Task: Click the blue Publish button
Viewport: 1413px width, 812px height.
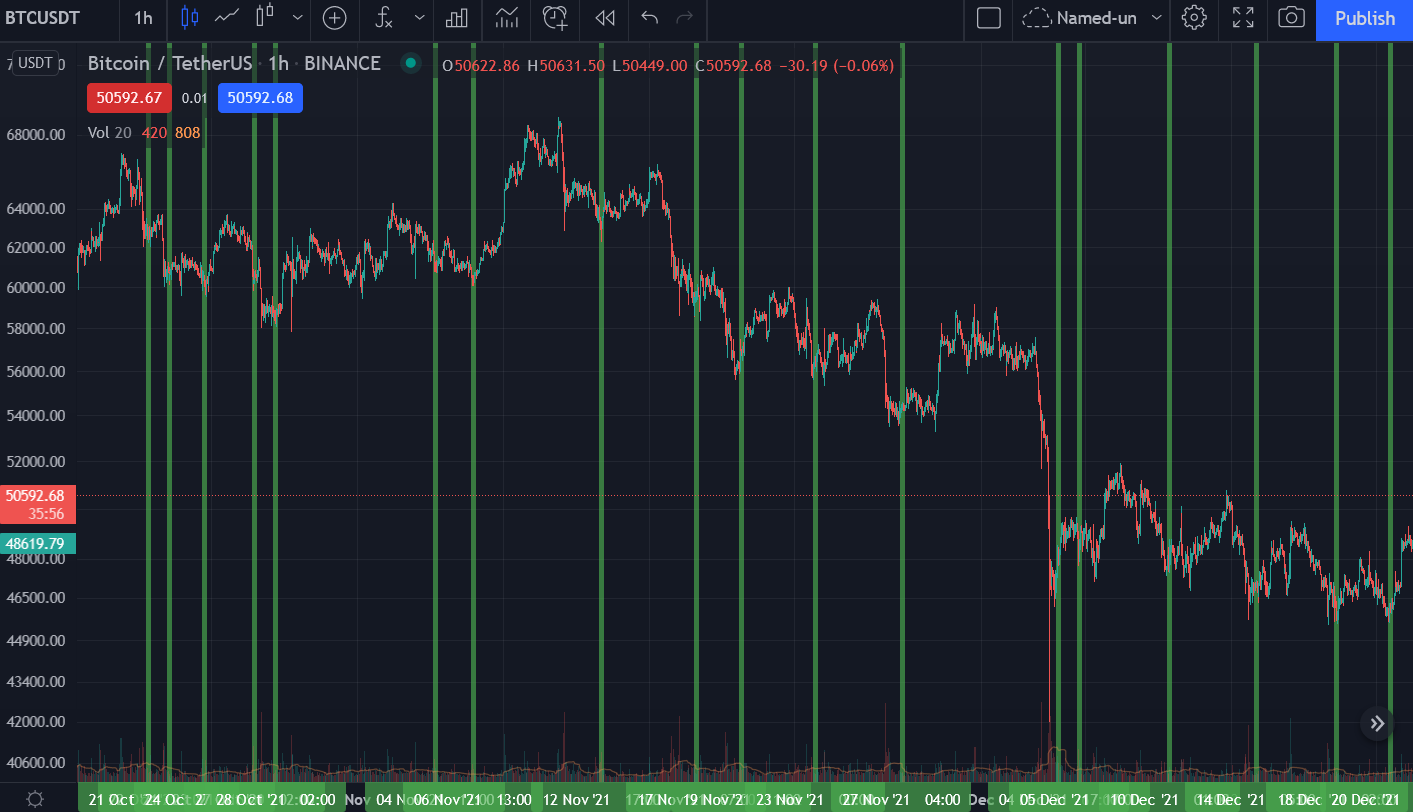Action: (x=1364, y=18)
